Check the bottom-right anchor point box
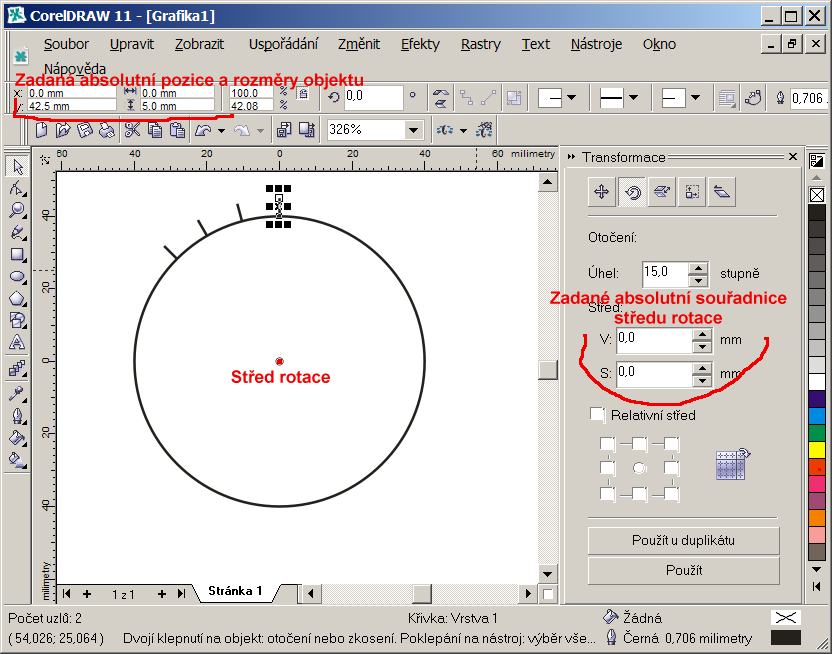This screenshot has width=832, height=654. 671,494
